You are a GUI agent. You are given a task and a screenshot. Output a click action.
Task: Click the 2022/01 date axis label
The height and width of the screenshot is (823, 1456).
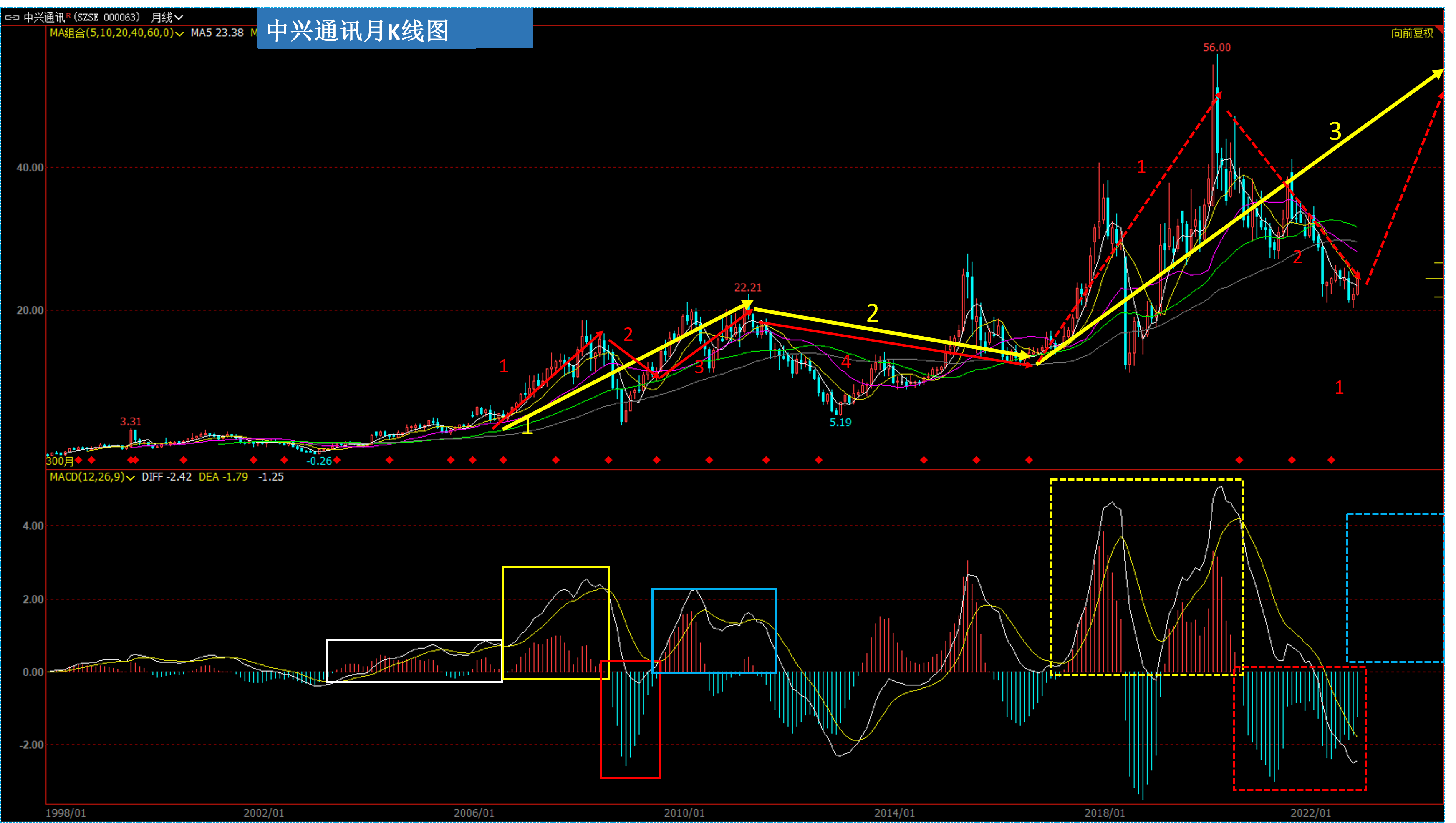coord(1311,813)
